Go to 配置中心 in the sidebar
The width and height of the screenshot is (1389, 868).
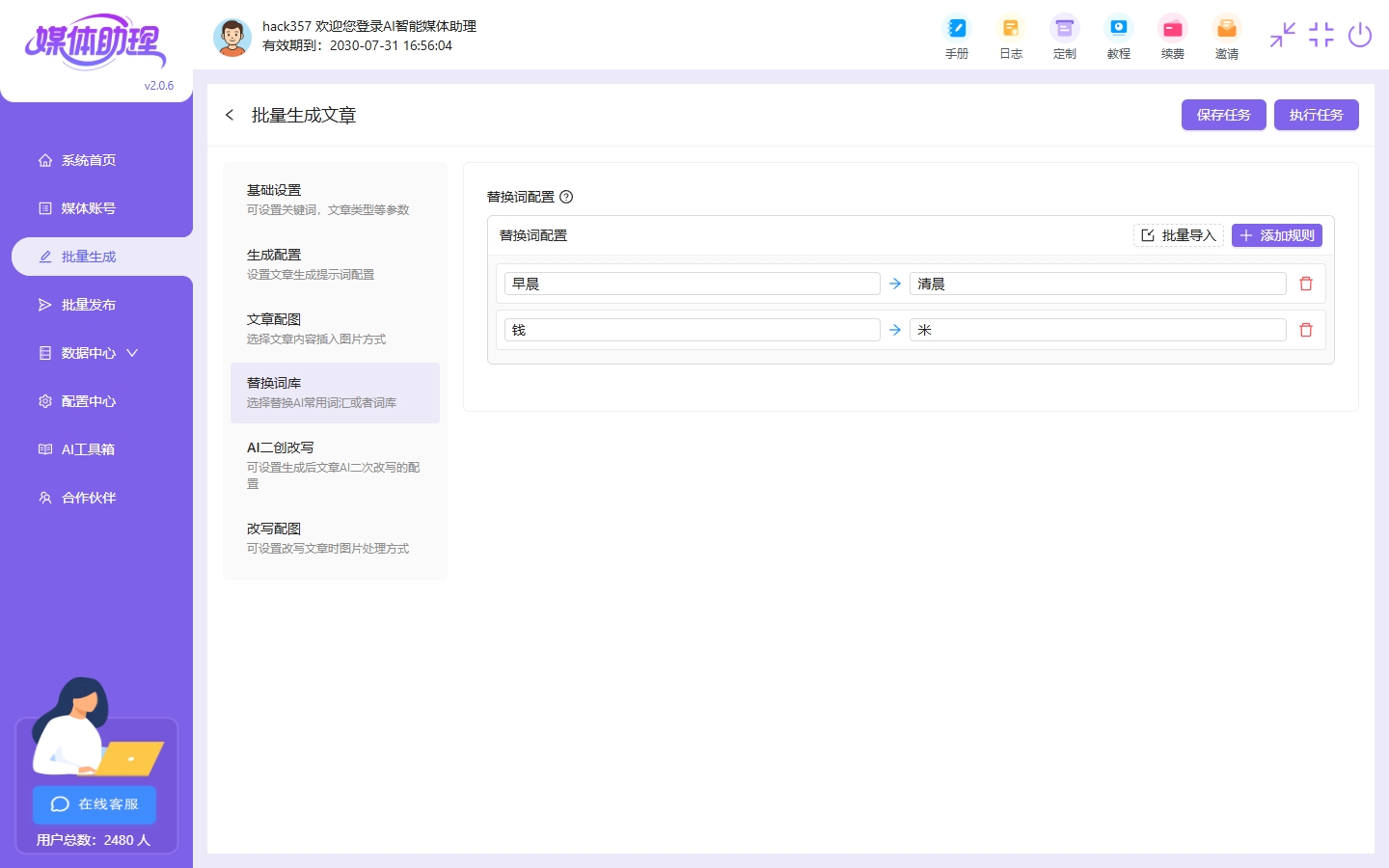(89, 401)
